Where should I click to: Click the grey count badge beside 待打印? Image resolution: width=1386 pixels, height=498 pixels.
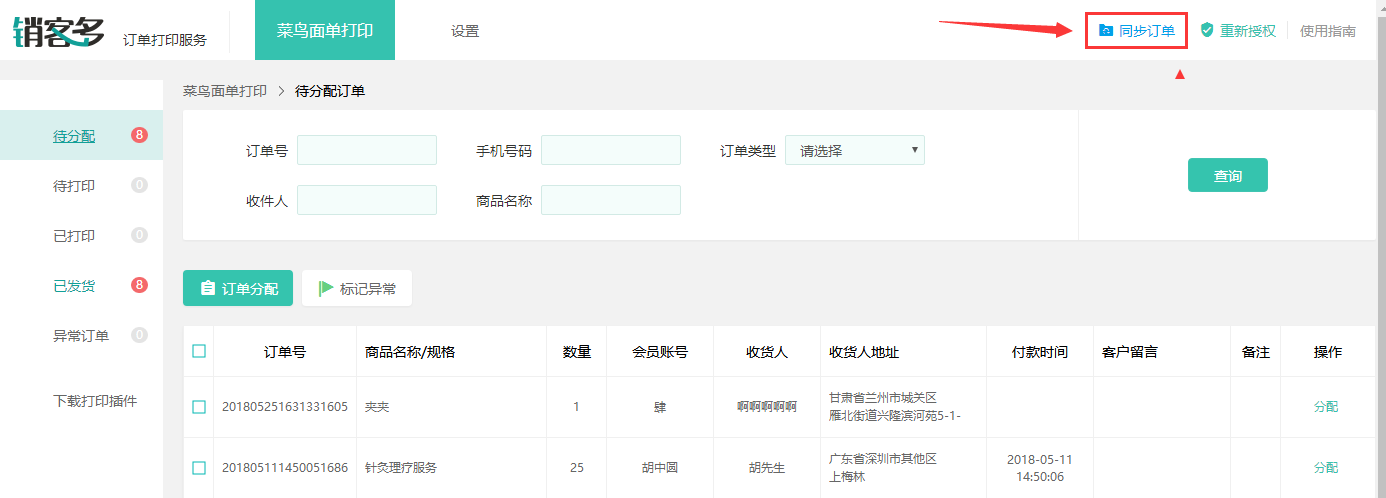(x=139, y=185)
